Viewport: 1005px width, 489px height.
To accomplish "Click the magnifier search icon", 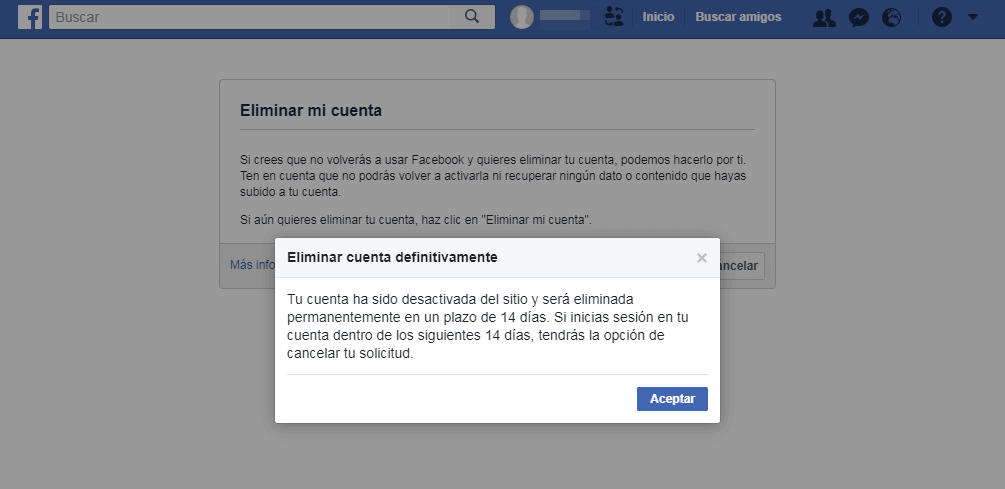I will point(472,17).
